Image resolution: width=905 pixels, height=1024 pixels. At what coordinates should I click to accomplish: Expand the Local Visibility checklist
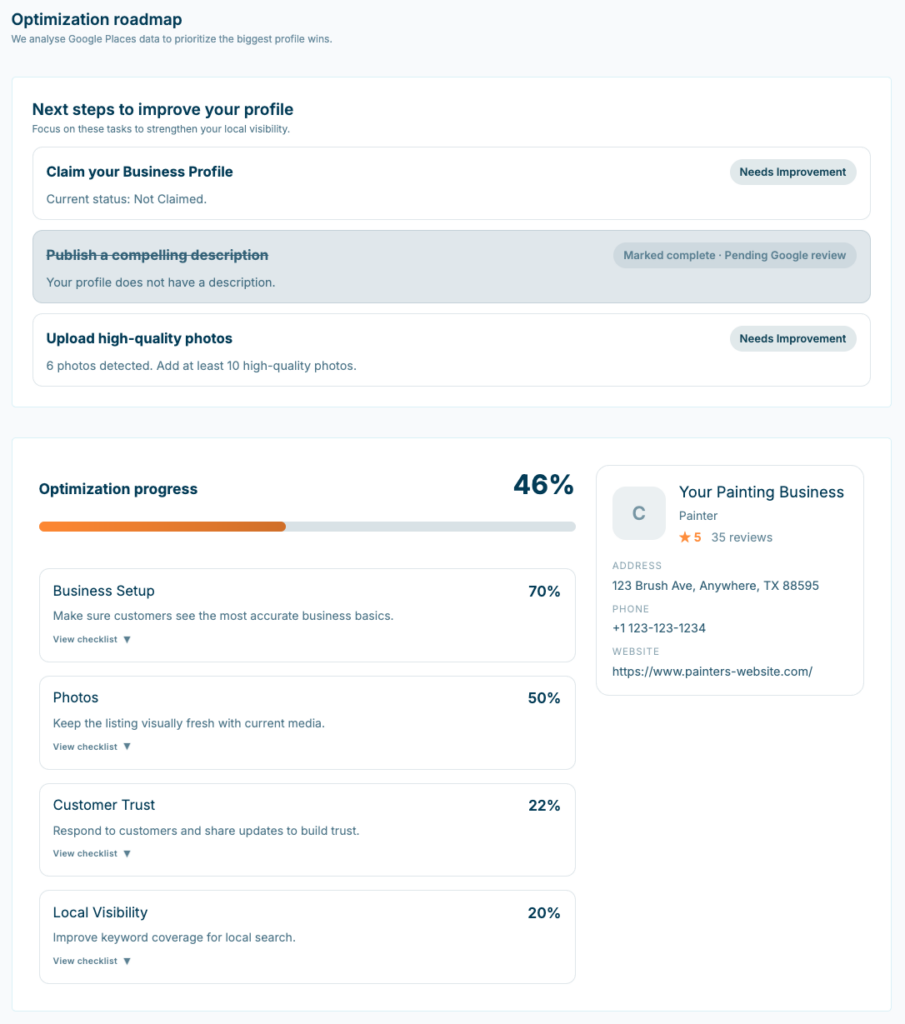point(92,961)
